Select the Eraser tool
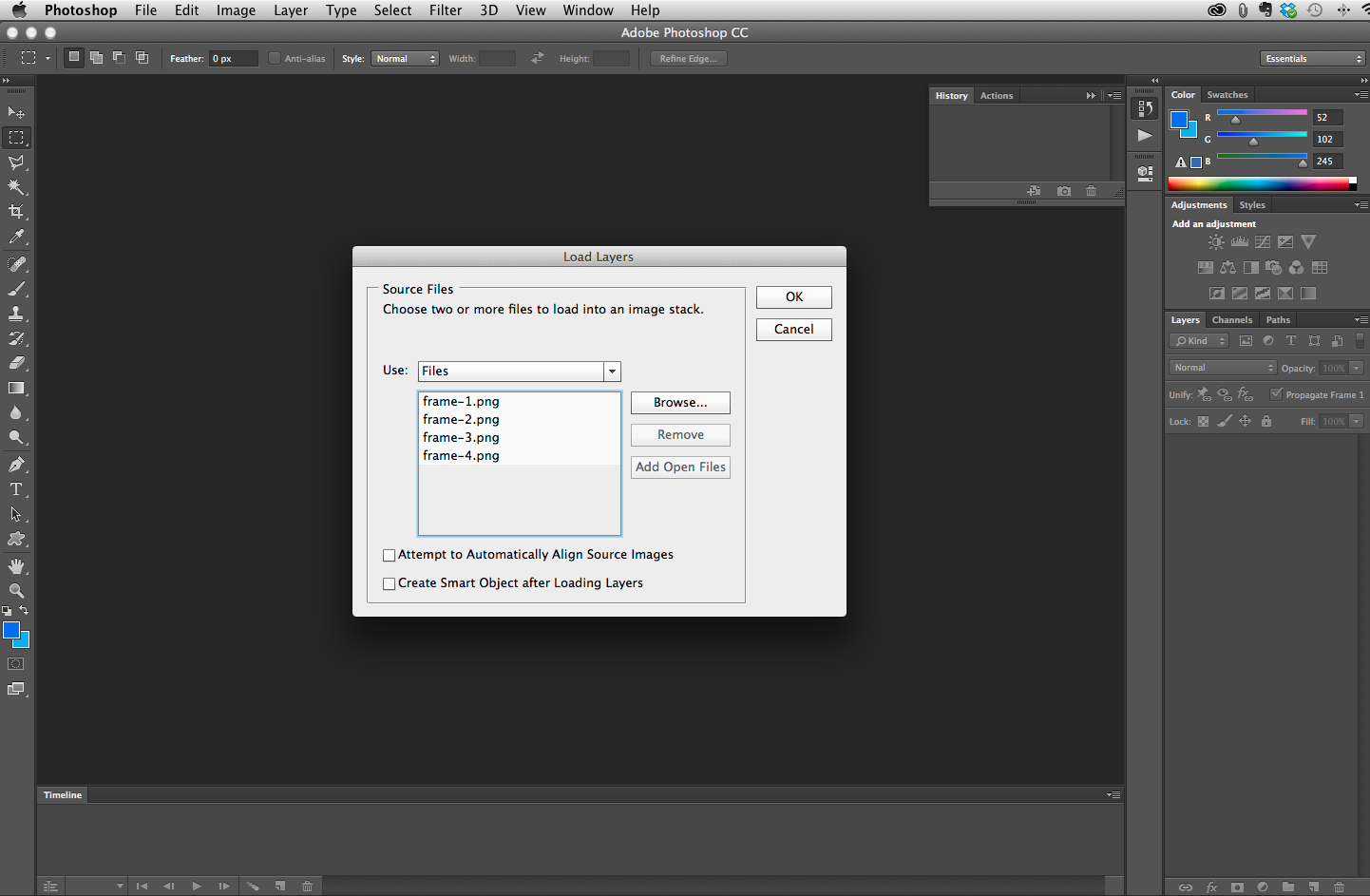This screenshot has height=896, width=1370. pyautogui.click(x=16, y=363)
